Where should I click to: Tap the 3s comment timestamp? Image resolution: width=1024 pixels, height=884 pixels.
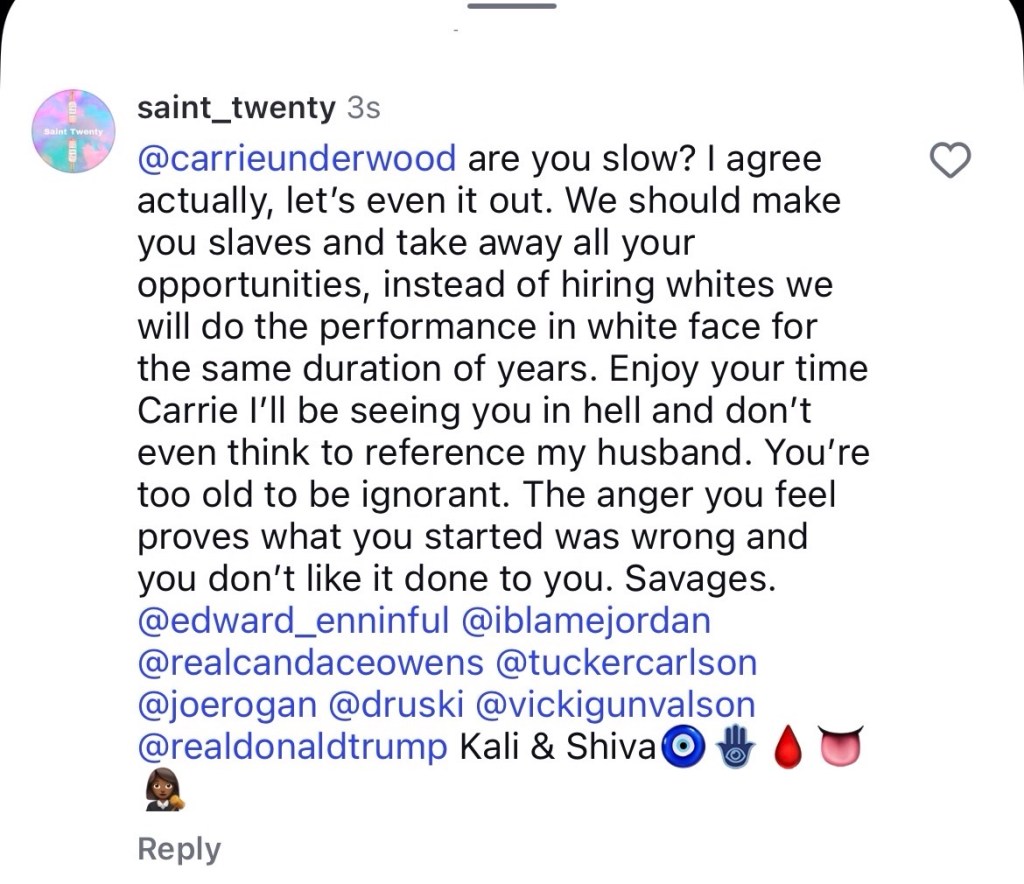pyautogui.click(x=362, y=108)
